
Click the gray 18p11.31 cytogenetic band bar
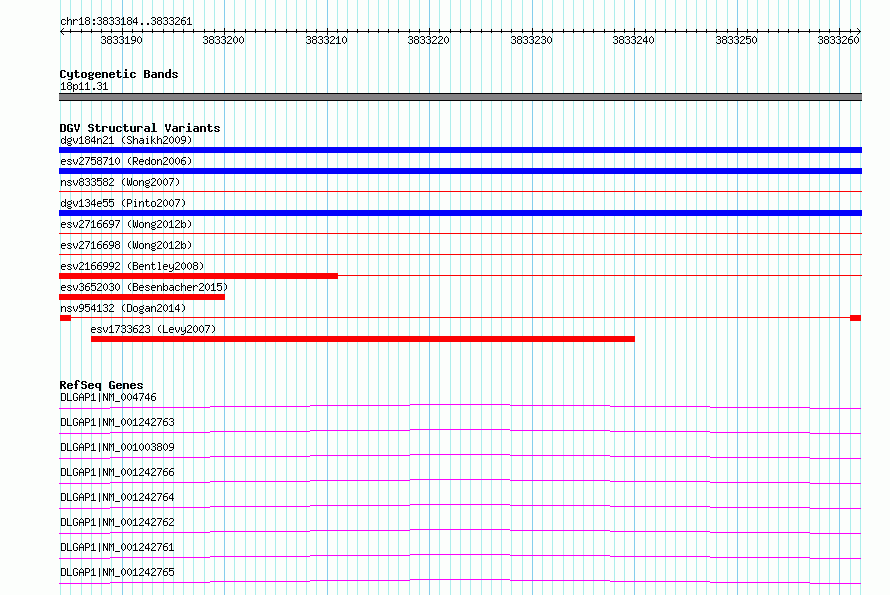[x=460, y=97]
